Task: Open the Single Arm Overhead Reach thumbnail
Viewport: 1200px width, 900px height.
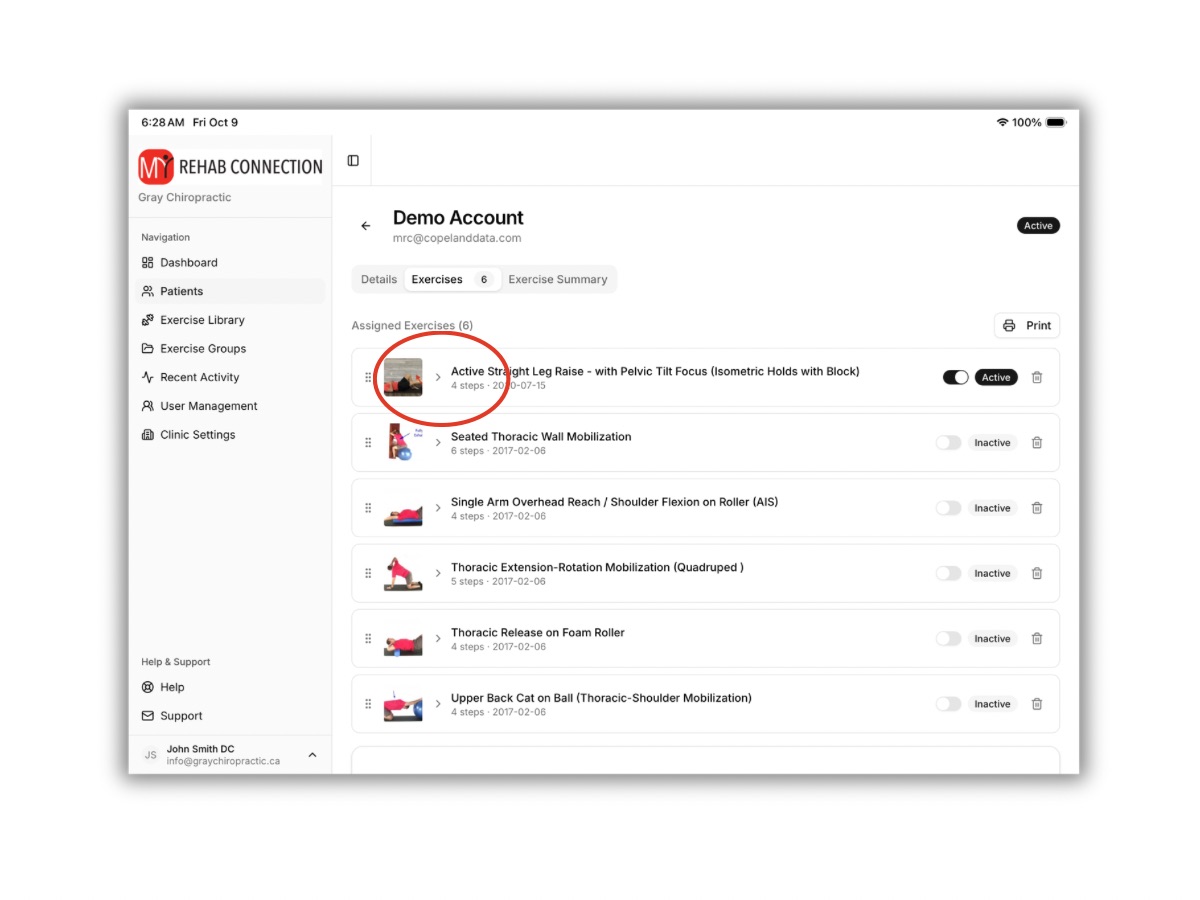Action: (x=403, y=508)
